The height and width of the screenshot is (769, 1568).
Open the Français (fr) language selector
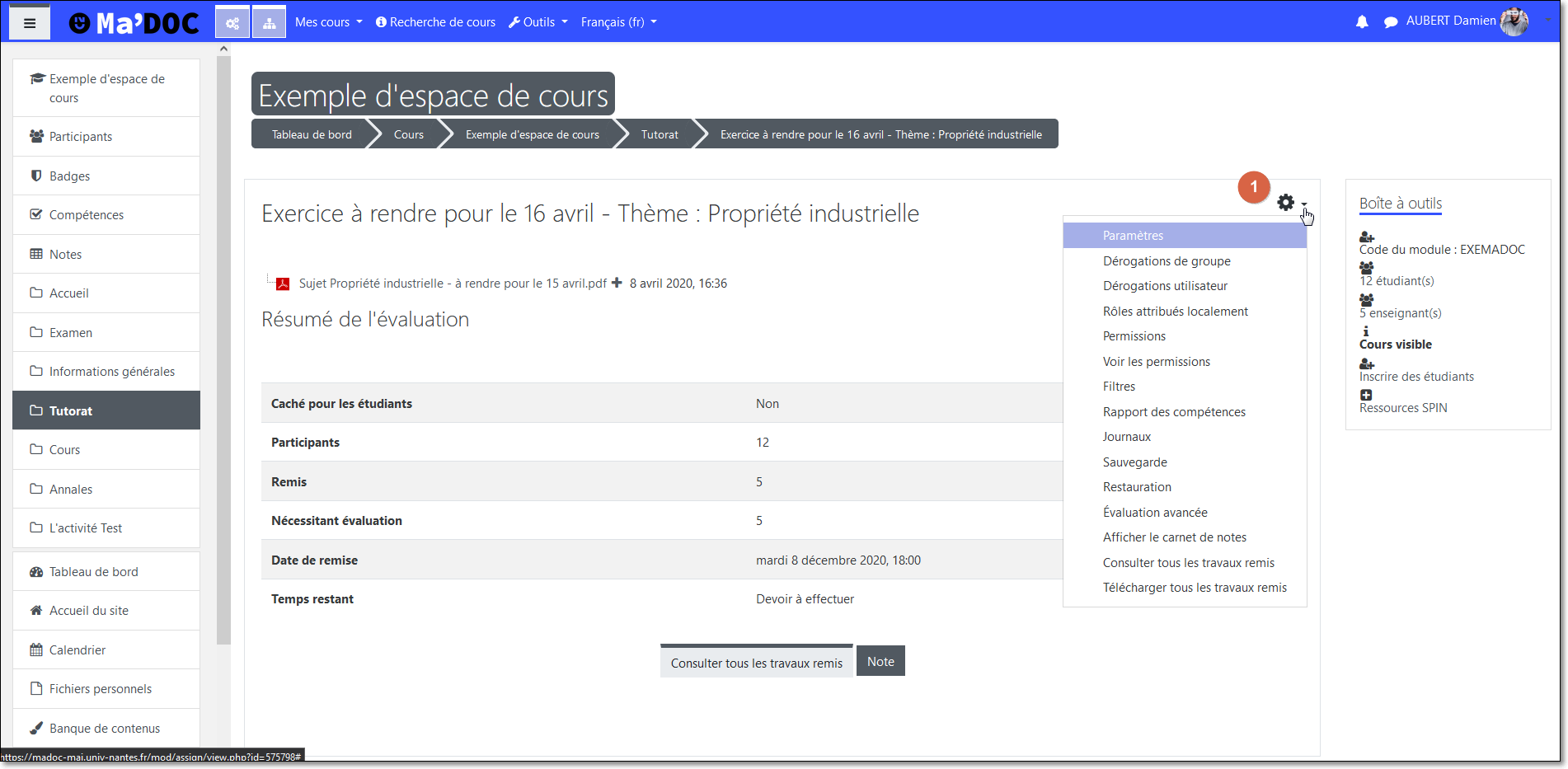coord(618,22)
